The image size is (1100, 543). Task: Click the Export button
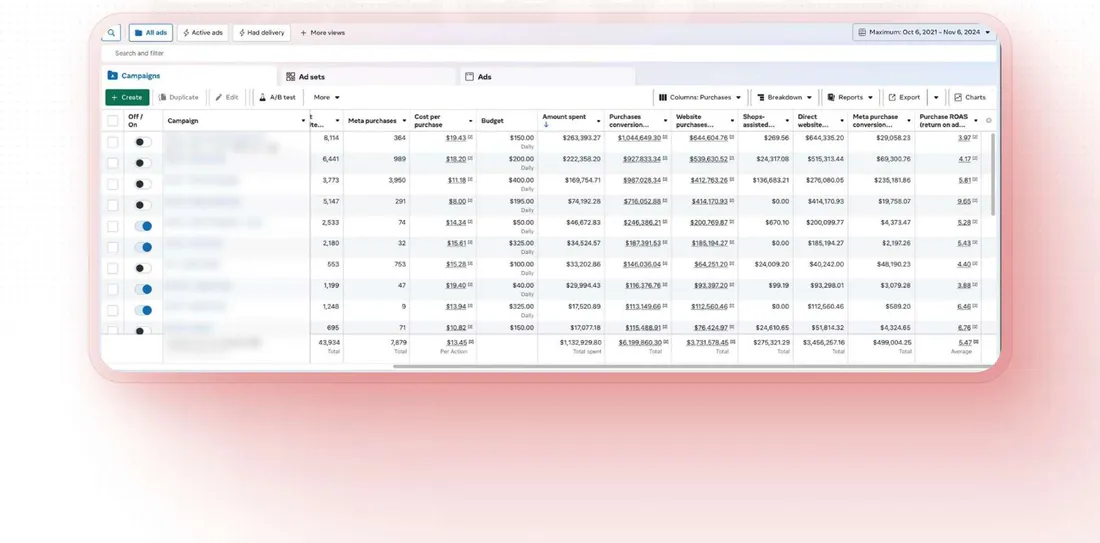[x=904, y=98]
